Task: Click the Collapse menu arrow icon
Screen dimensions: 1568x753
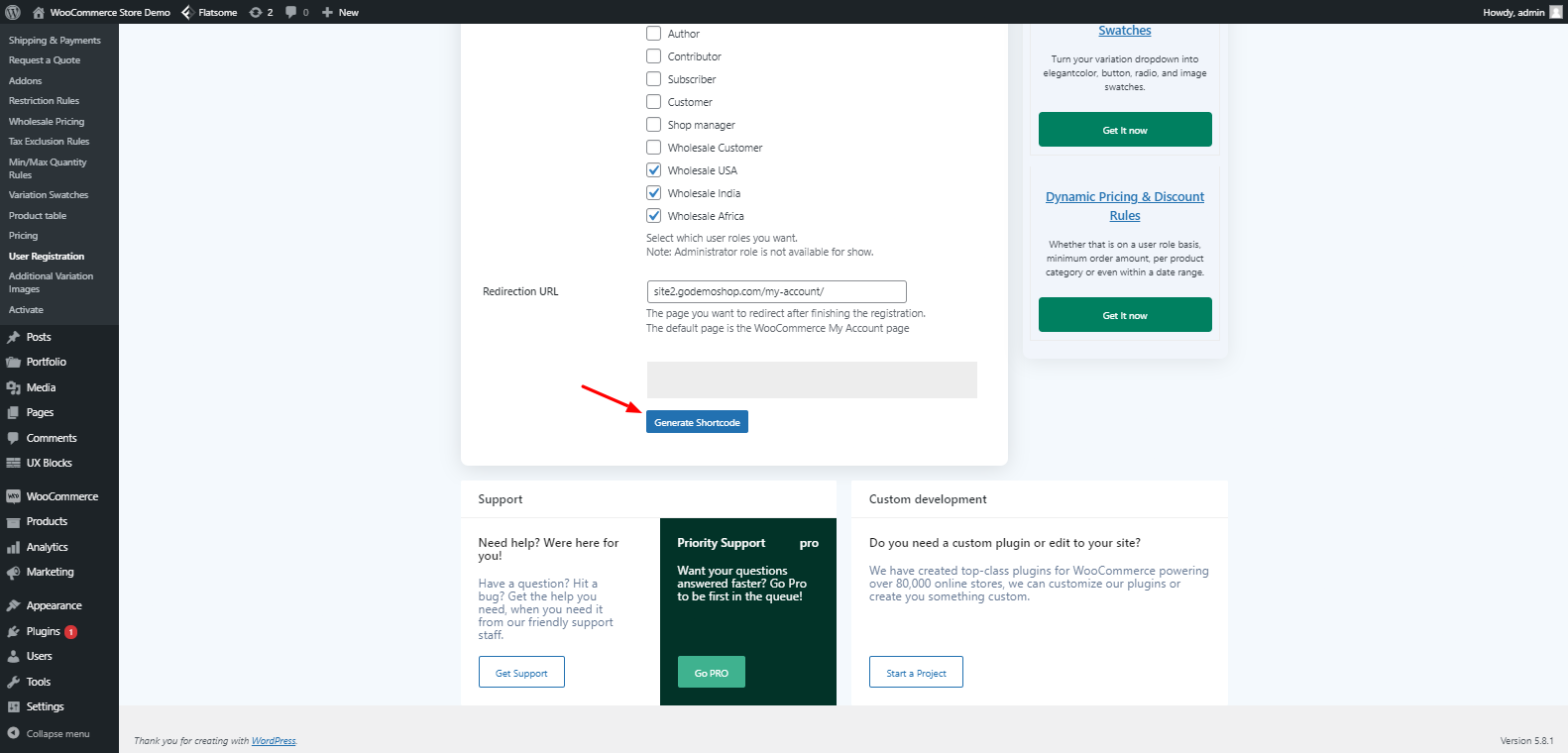Action: coord(14,733)
